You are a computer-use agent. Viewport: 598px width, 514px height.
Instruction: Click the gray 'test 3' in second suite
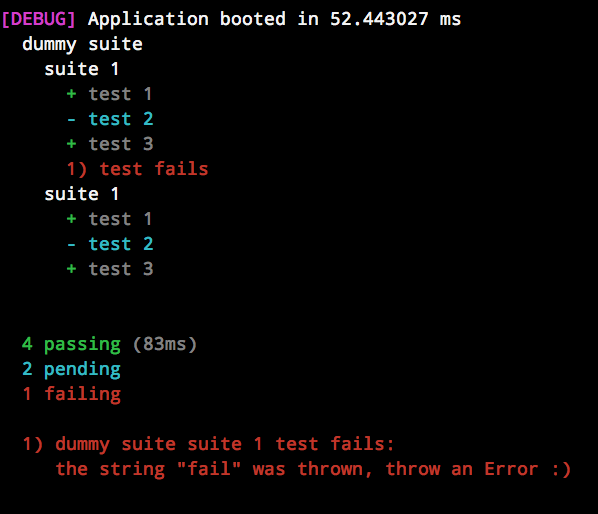pos(121,269)
